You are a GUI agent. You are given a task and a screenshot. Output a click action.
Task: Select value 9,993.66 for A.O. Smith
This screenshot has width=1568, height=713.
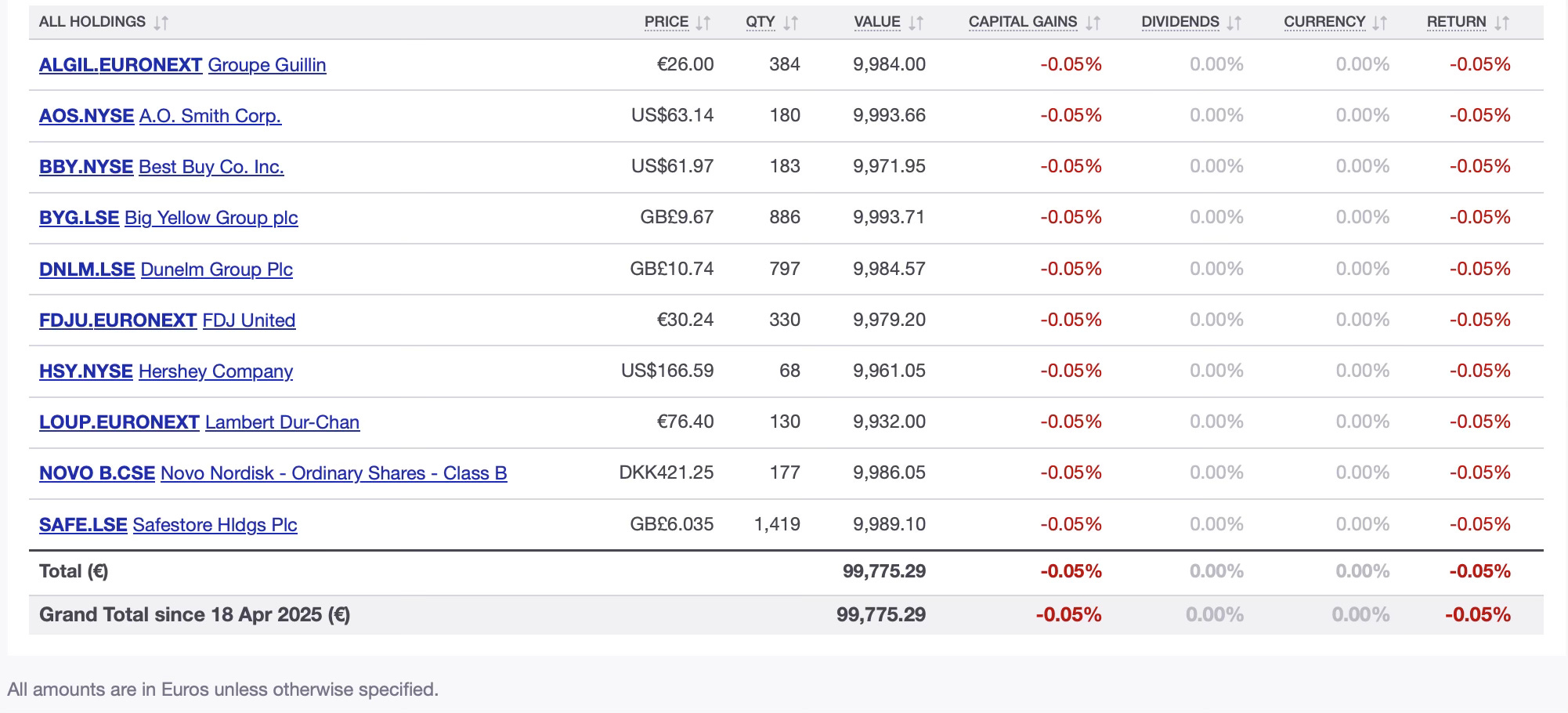(890, 115)
